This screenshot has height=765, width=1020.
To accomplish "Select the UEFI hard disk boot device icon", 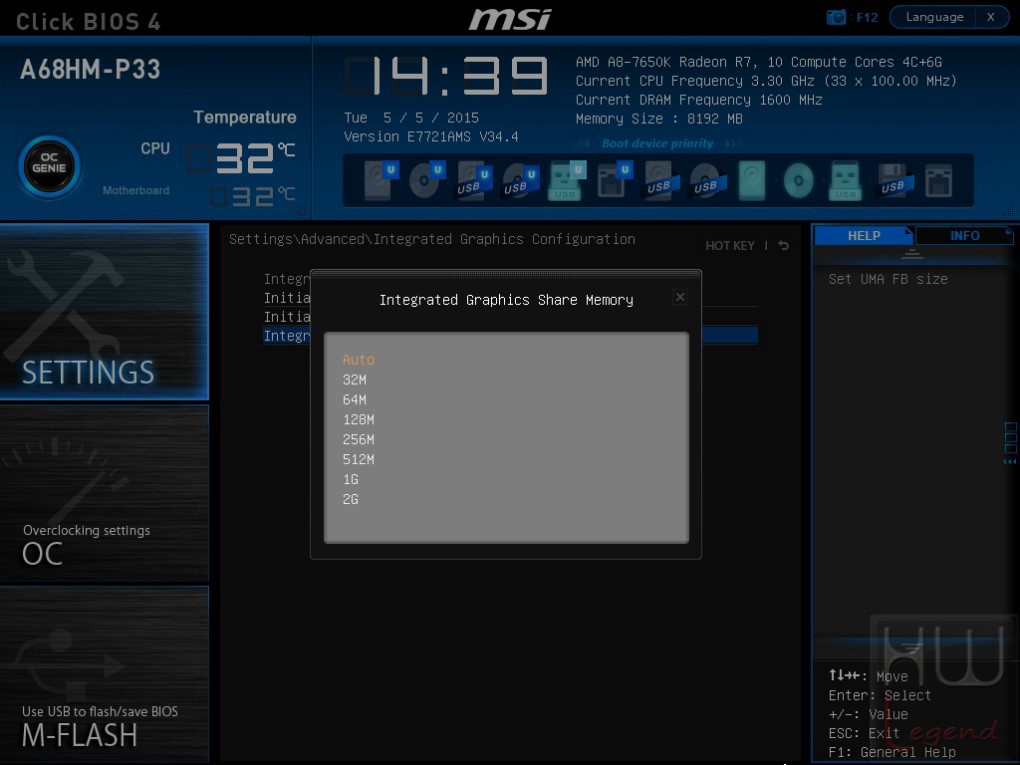I will [x=381, y=180].
